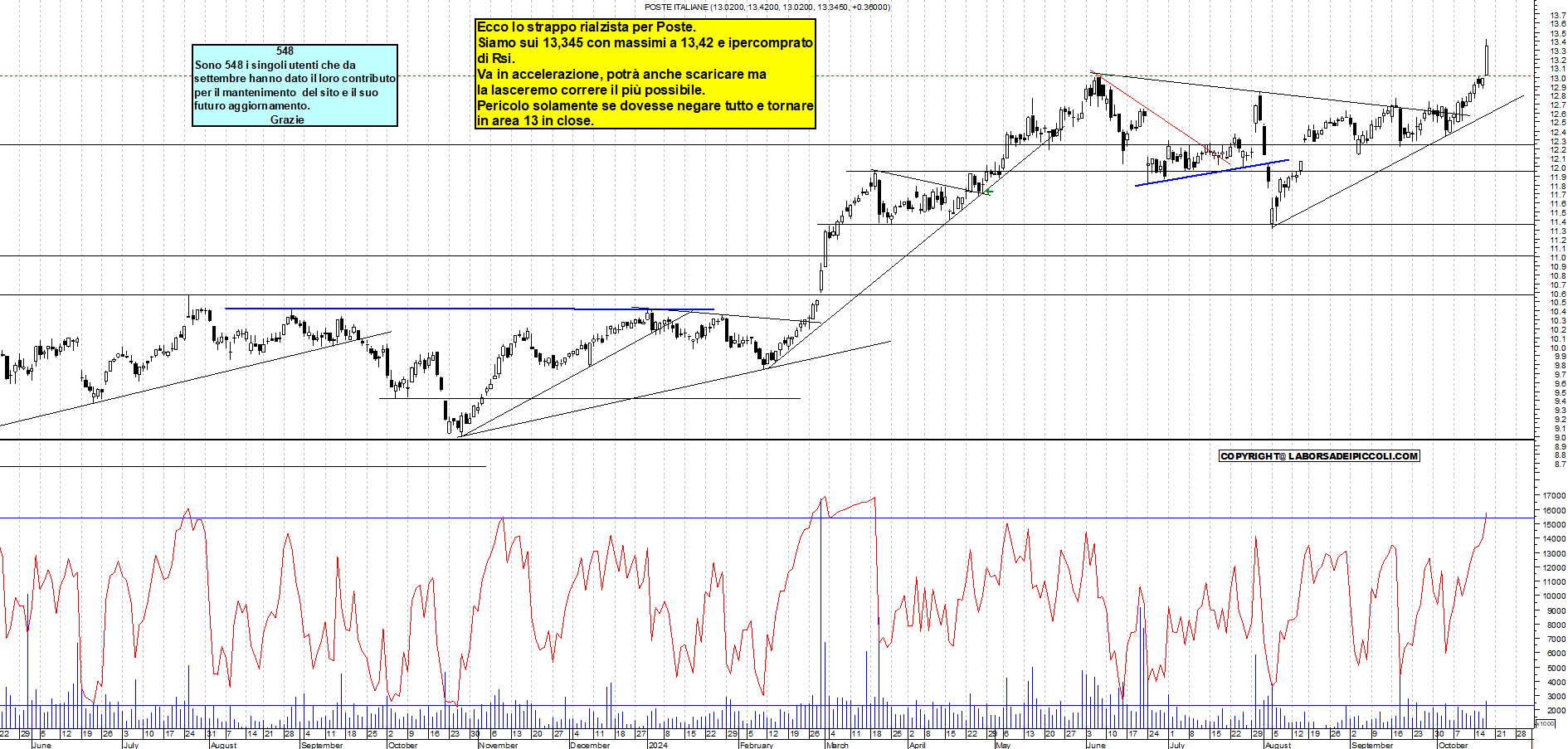Click the line 'per il mantenimento del sito e il suo'
The height and width of the screenshot is (749, 1568).
coord(286,92)
